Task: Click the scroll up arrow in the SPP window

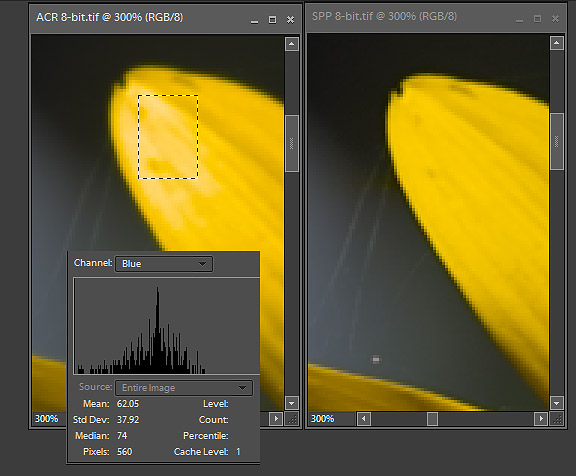Action: coord(557,43)
